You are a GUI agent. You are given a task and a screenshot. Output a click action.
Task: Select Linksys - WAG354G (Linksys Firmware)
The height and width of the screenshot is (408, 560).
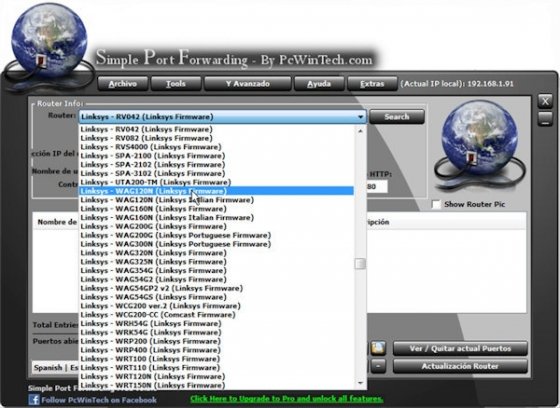216,270
